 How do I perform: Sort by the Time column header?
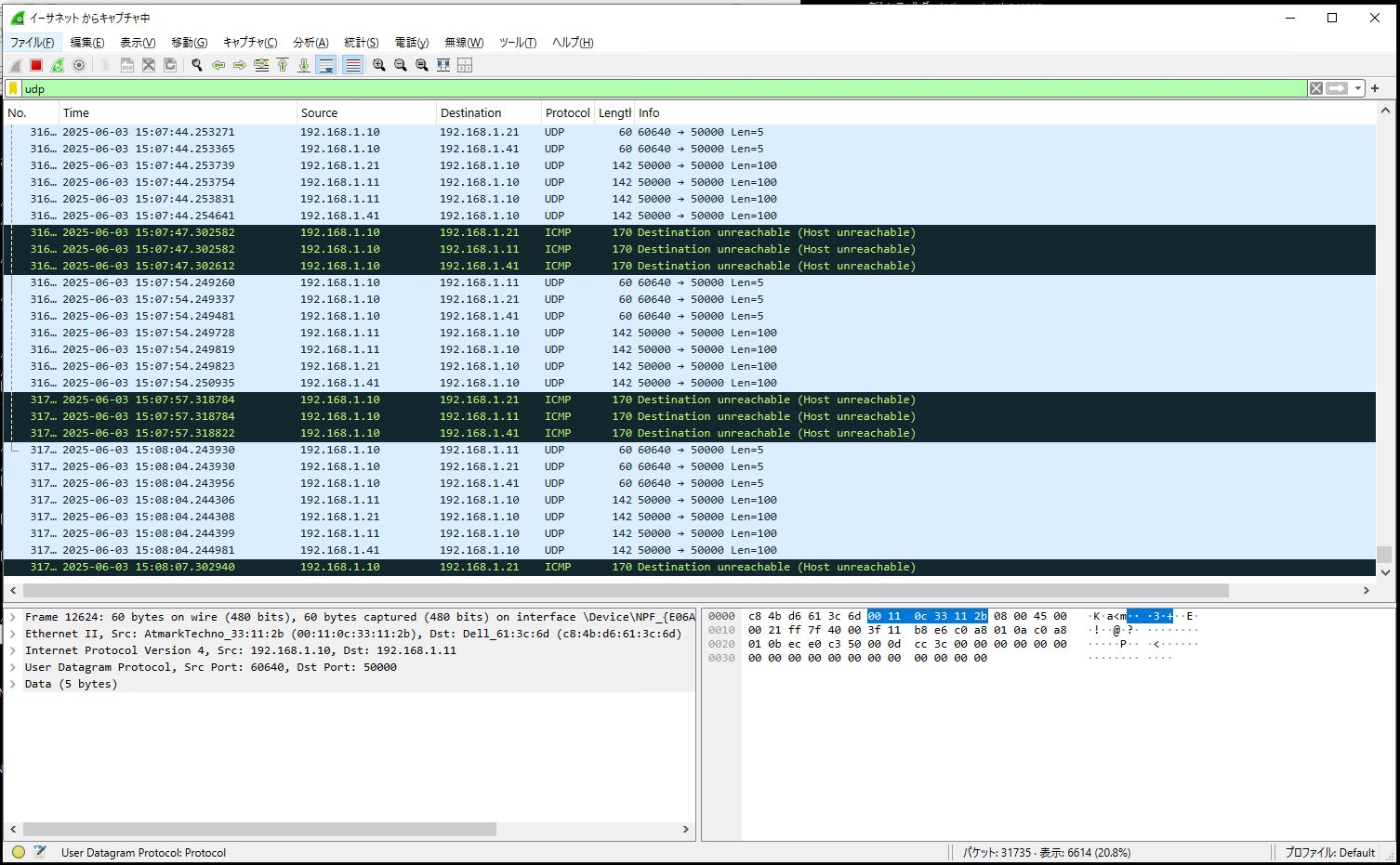[x=178, y=112]
